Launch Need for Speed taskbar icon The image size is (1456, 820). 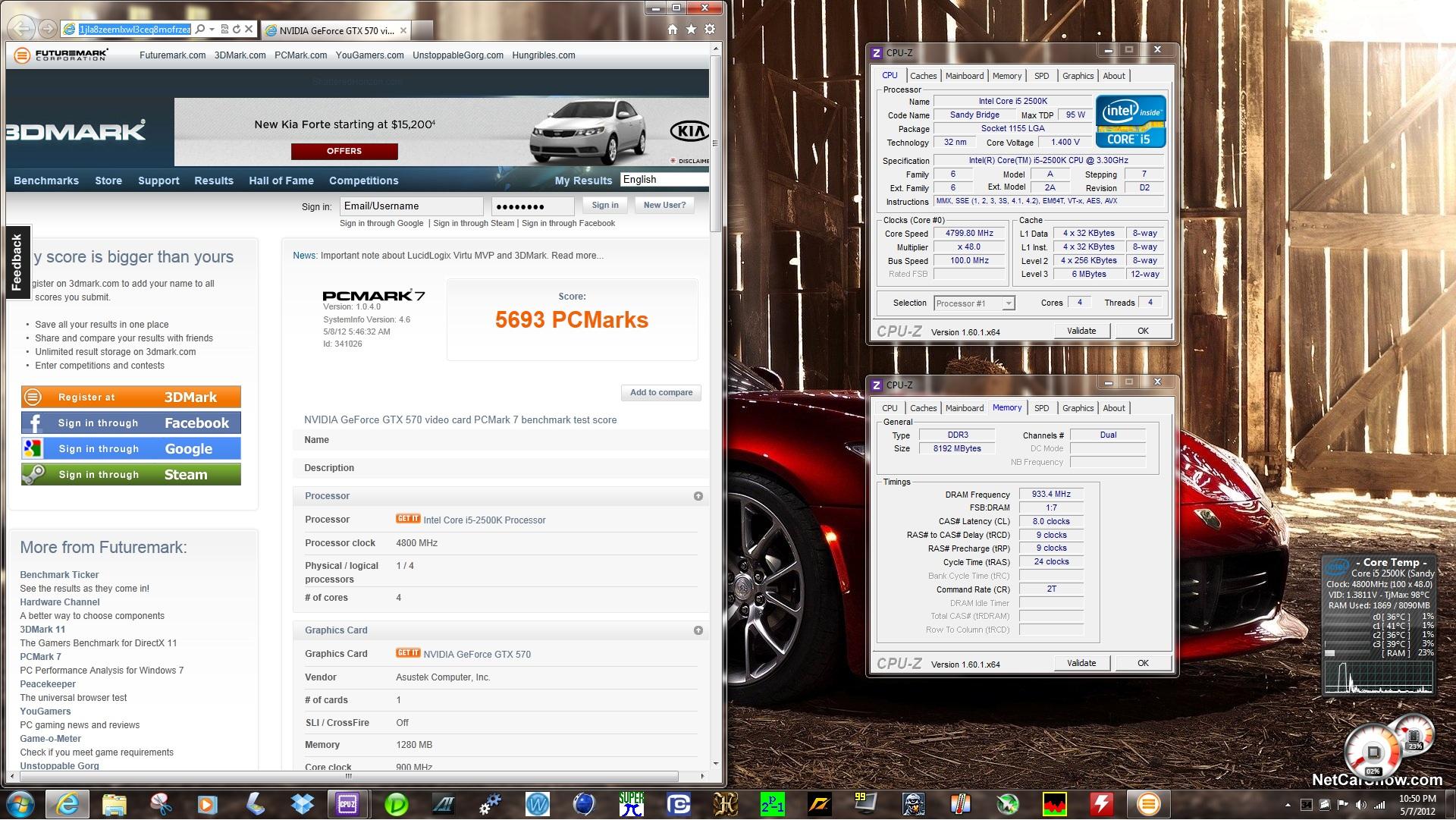coord(820,804)
